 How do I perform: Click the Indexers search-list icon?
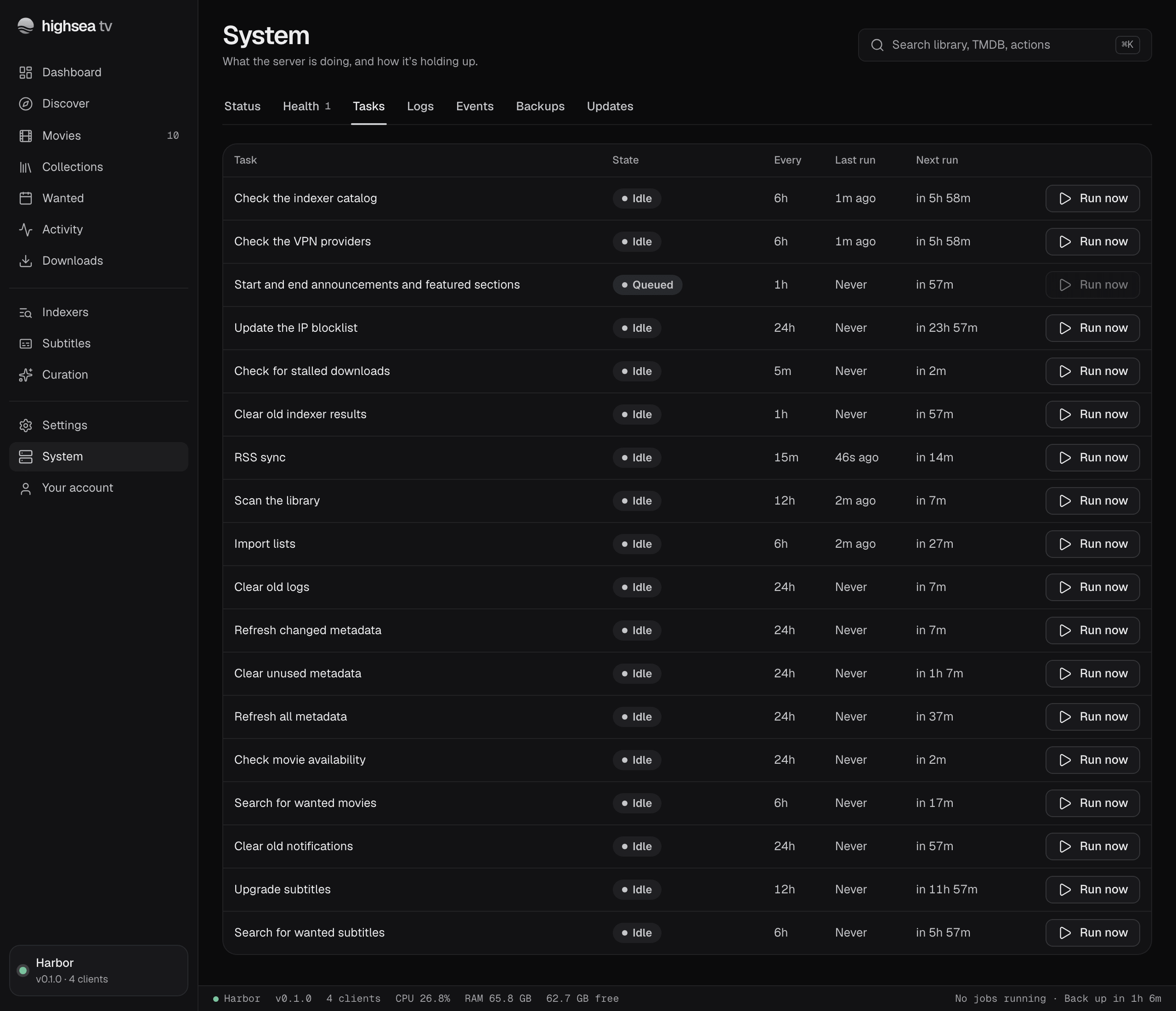tap(26, 312)
